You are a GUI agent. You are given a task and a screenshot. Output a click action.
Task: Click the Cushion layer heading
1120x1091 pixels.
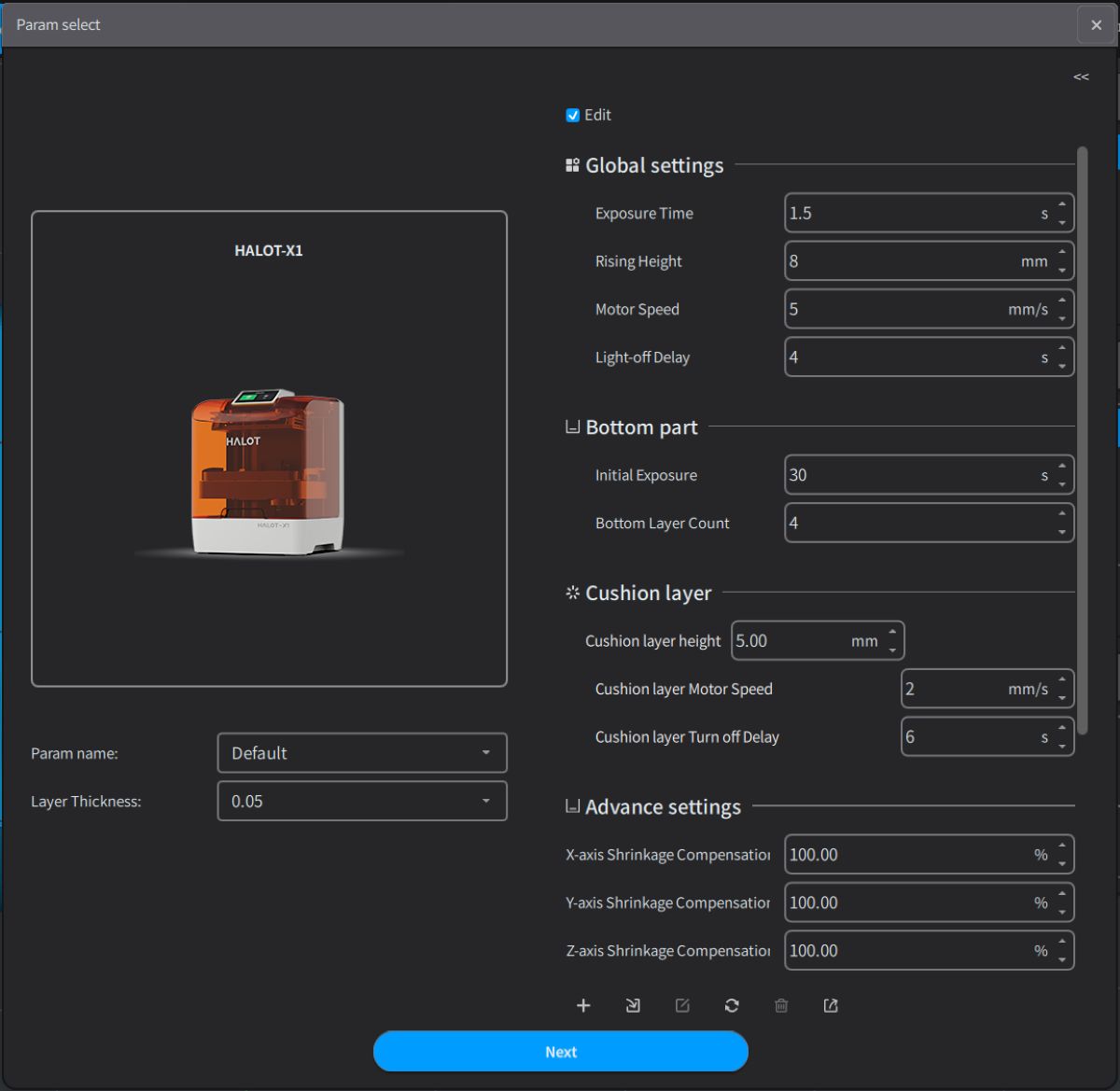point(648,594)
